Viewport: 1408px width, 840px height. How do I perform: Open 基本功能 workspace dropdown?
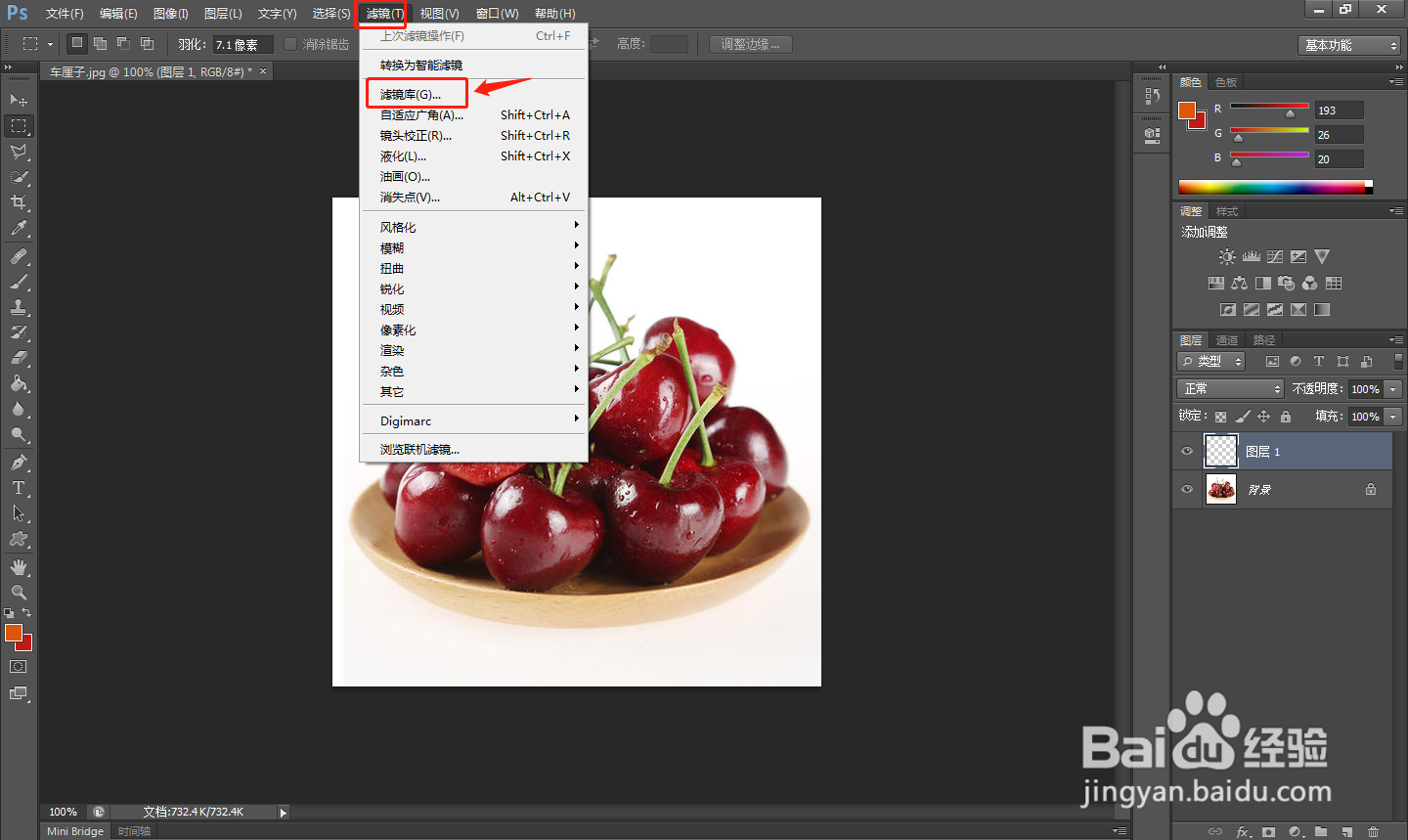(x=1350, y=45)
